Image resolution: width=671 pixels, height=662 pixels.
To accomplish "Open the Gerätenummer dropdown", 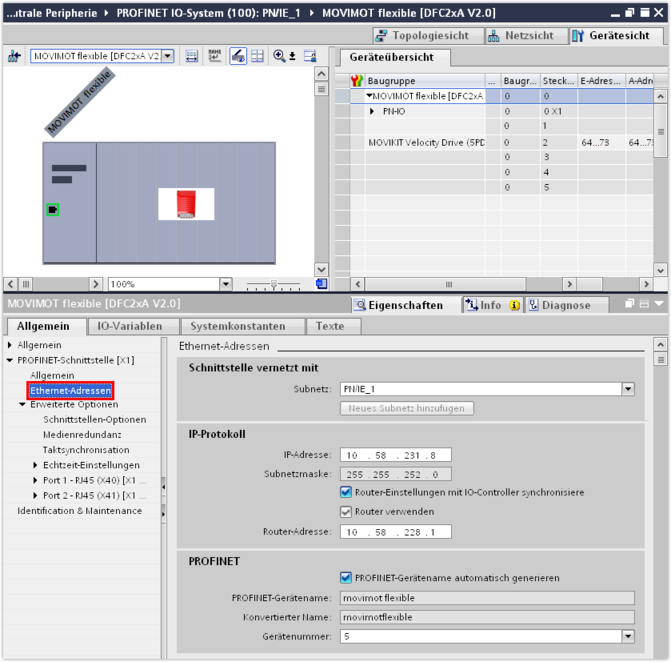I will click(627, 636).
